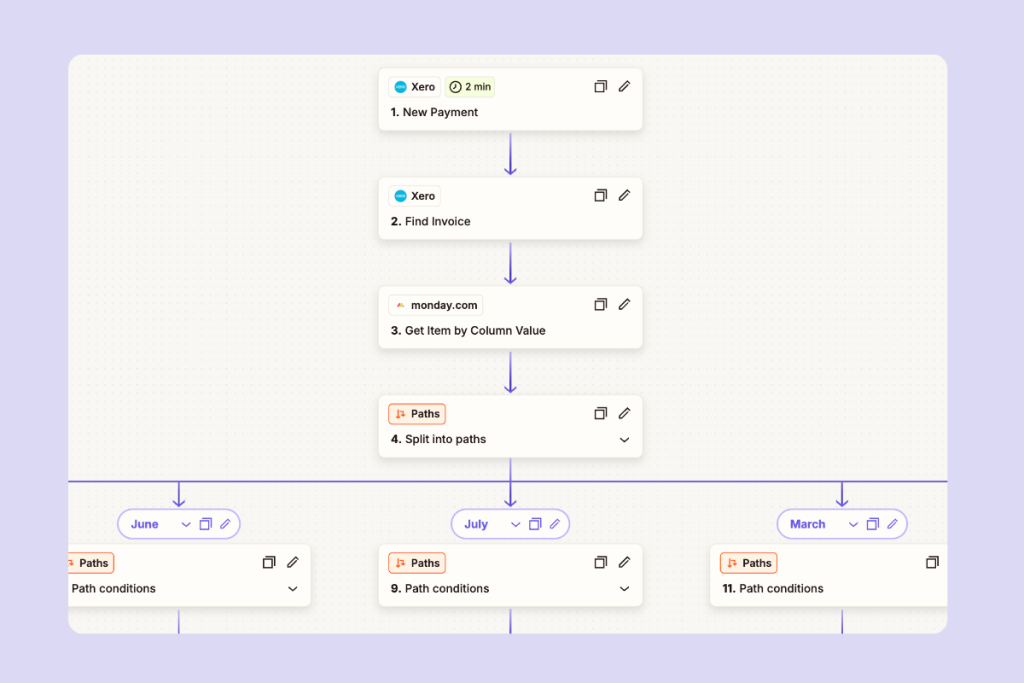Click the copy icon on March path
Viewport: 1024px width, 683px height.
(872, 524)
